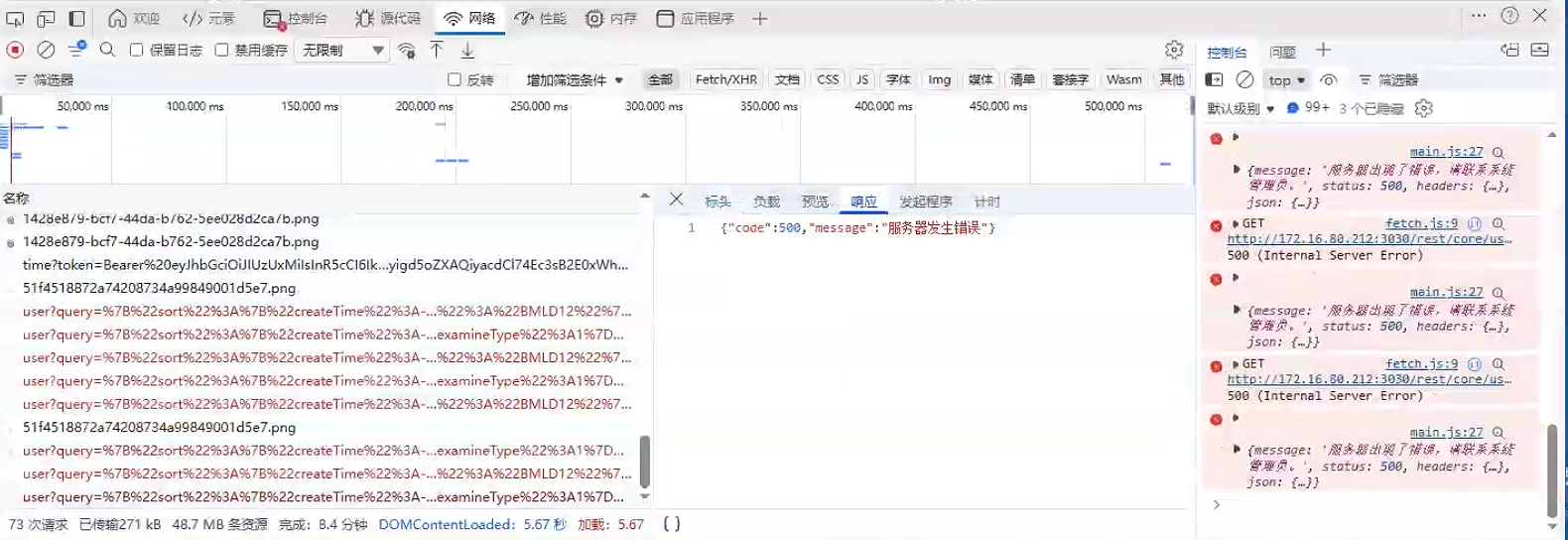1568x540 pixels.
Task: Open console settings gear
Action: coord(1424,108)
